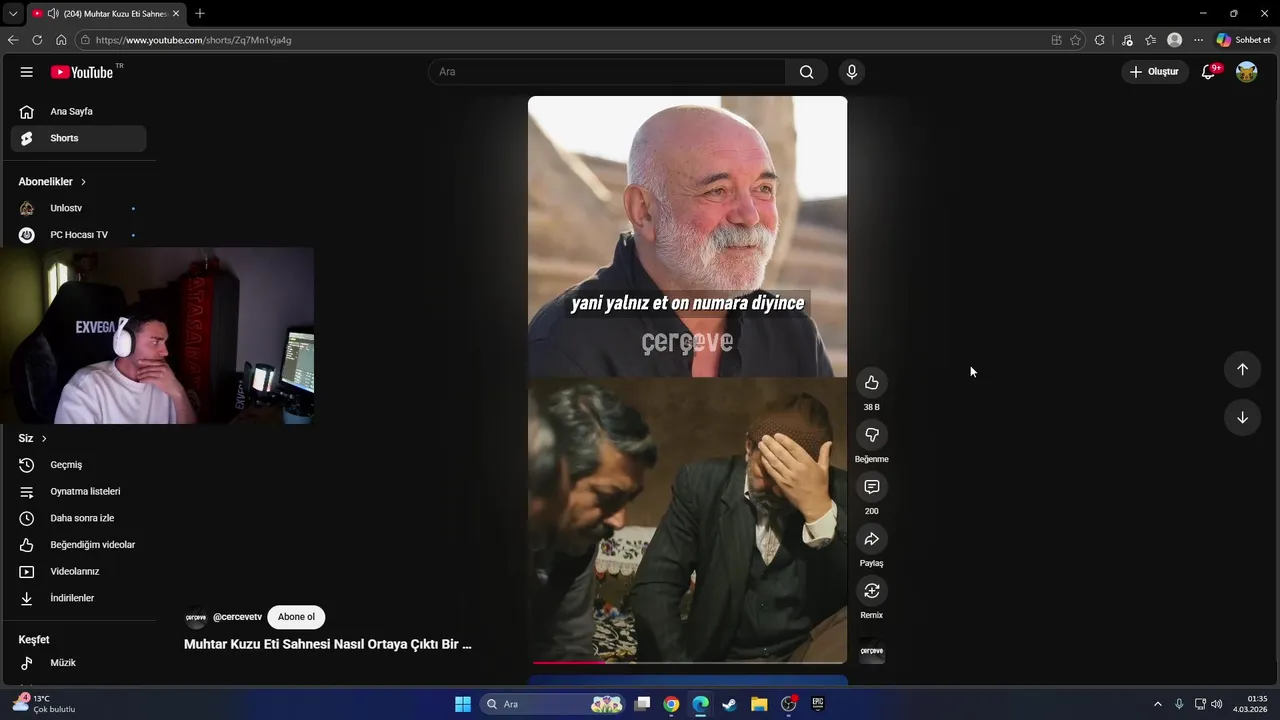The height and width of the screenshot is (720, 1280).
Task: Subscribe with the Abone ol button
Action: click(x=296, y=617)
